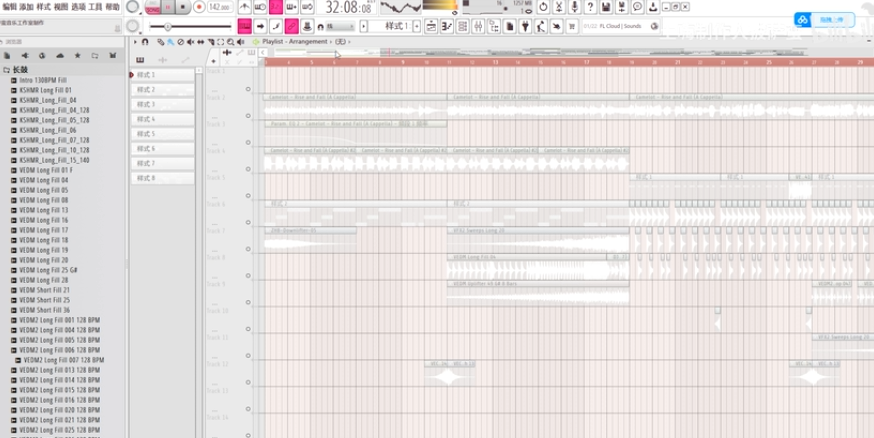Click the Render audio microphone icon
This screenshot has height=438, width=874.
573,7
